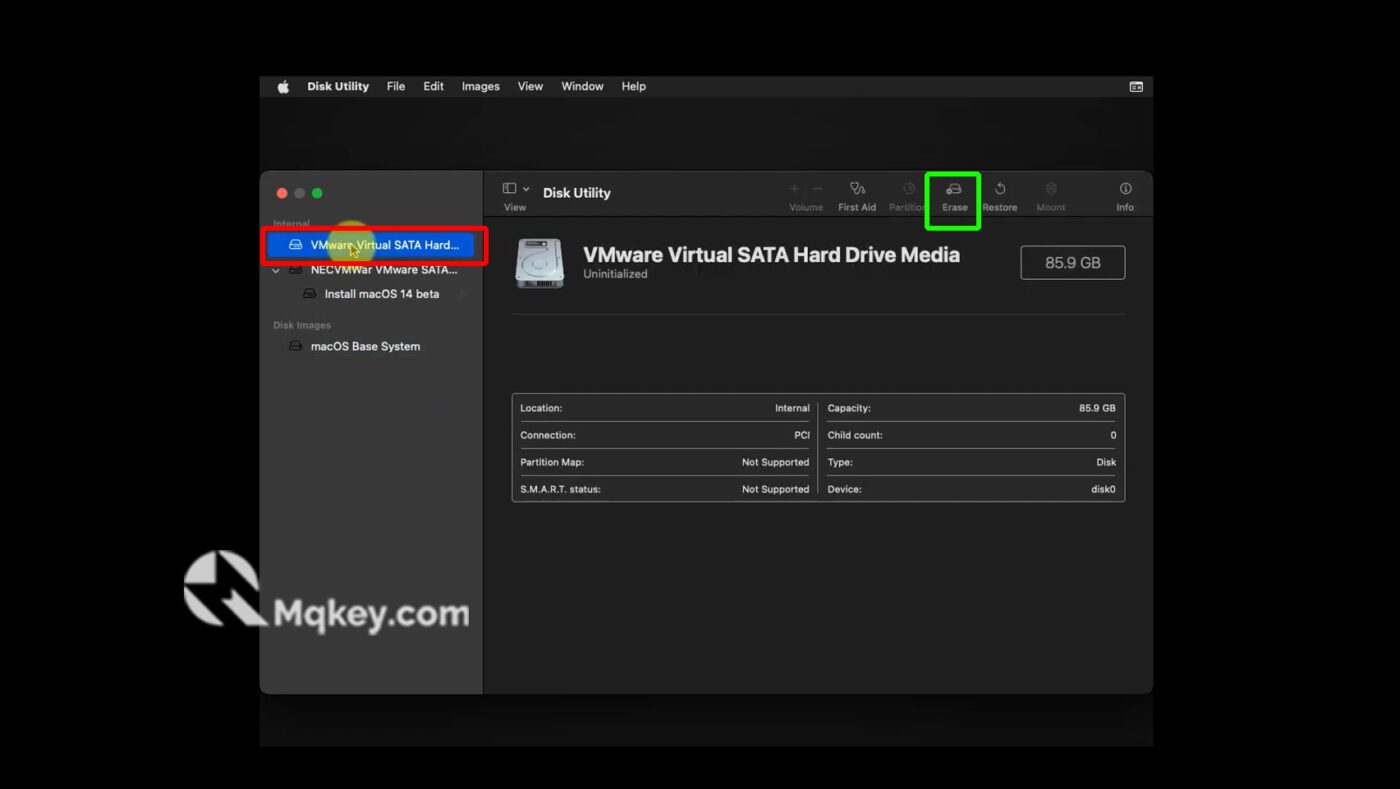This screenshot has height=789, width=1400.
Task: Open the Images menu
Action: point(480,87)
